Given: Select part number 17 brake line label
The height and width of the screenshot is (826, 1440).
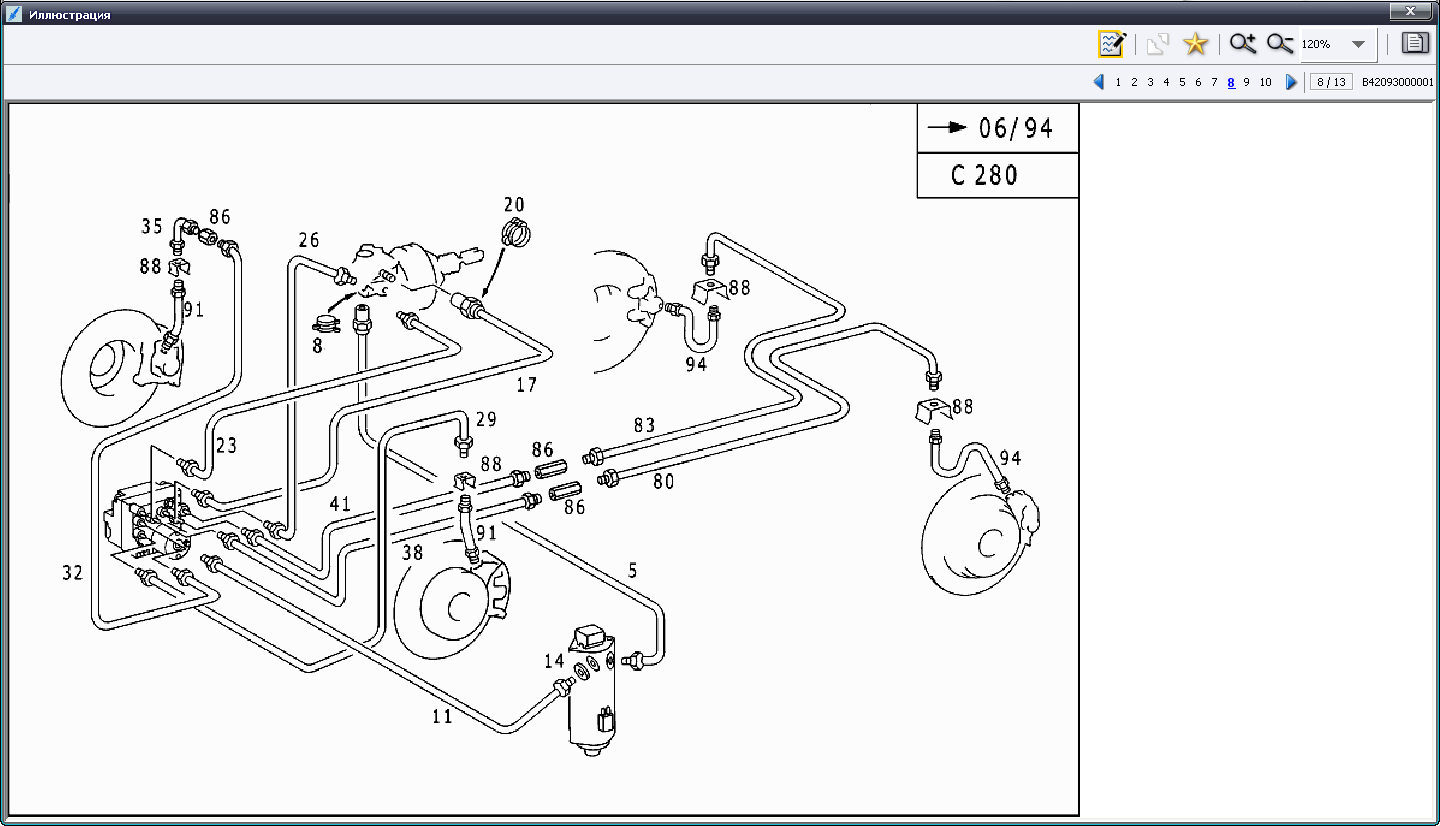Looking at the screenshot, I should (526, 383).
